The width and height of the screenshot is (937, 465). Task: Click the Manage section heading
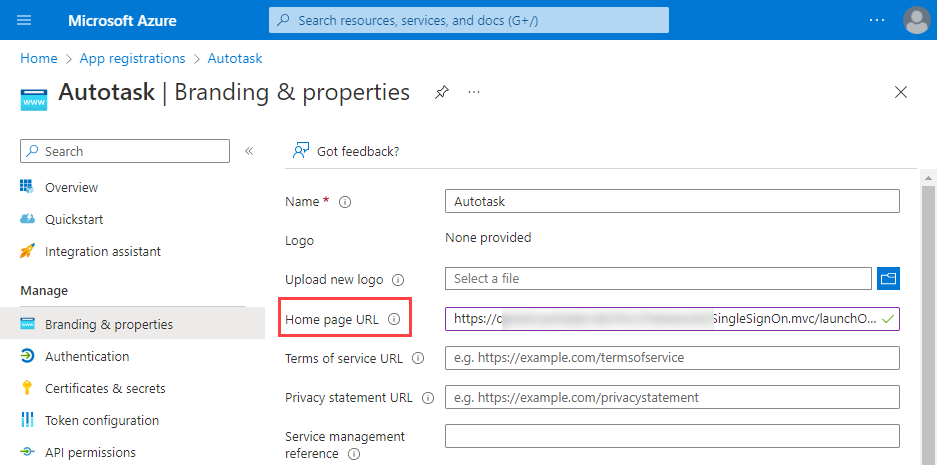pyautogui.click(x=44, y=291)
